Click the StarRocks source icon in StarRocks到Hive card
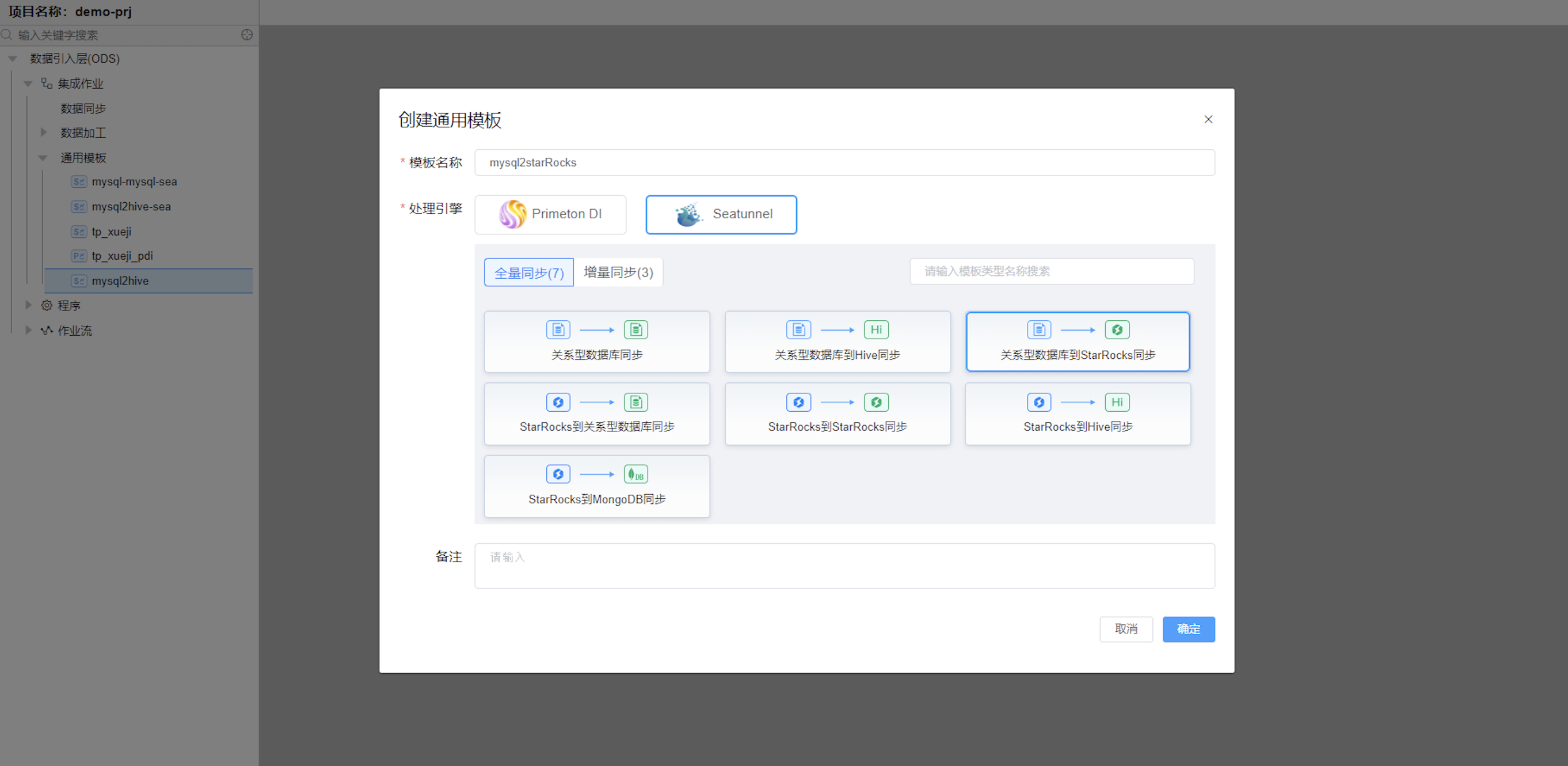The height and width of the screenshot is (766, 1568). pos(1038,403)
